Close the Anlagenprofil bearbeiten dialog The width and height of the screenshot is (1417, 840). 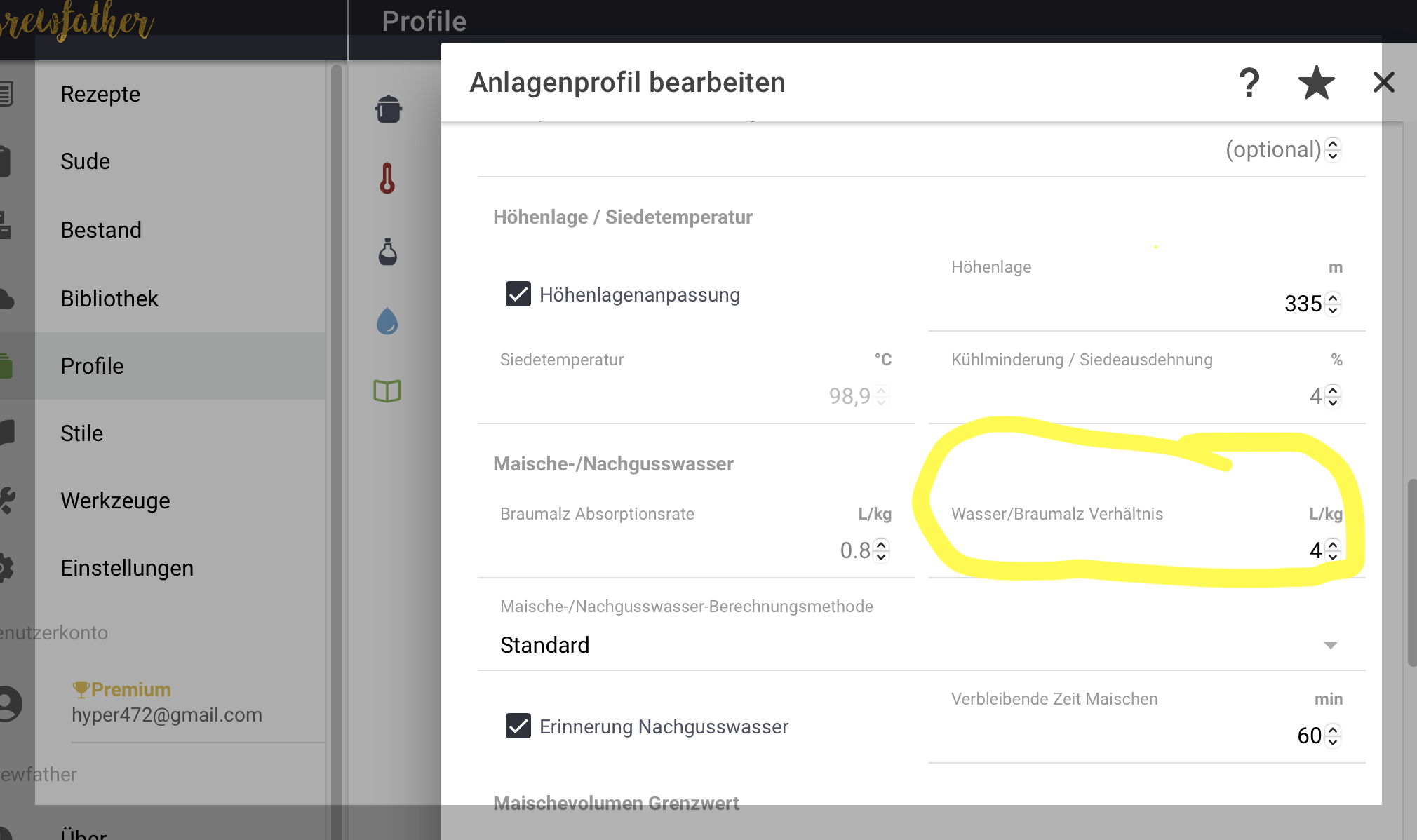point(1383,83)
